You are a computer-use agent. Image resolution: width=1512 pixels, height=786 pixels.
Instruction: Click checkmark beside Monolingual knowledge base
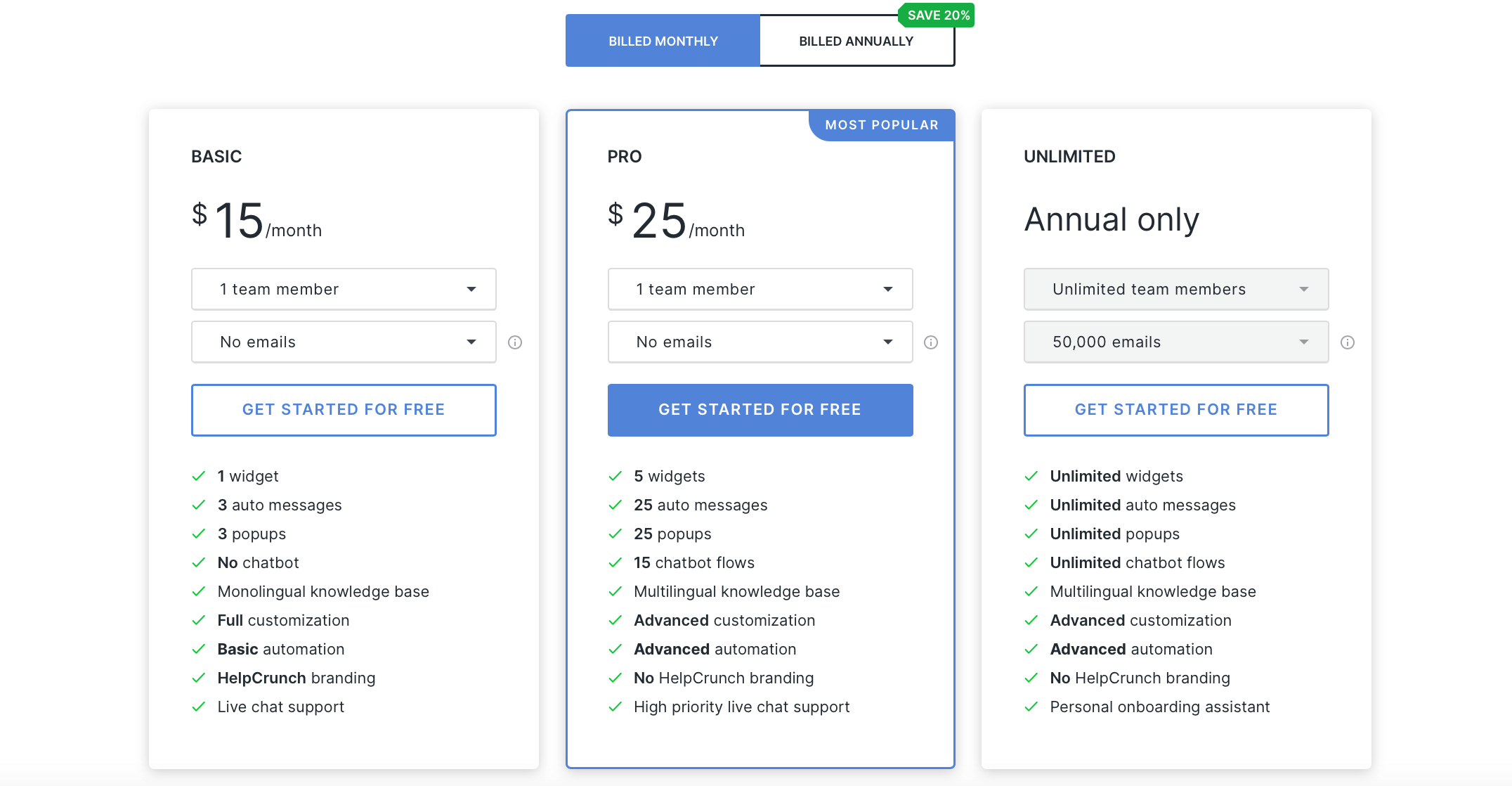click(x=199, y=591)
